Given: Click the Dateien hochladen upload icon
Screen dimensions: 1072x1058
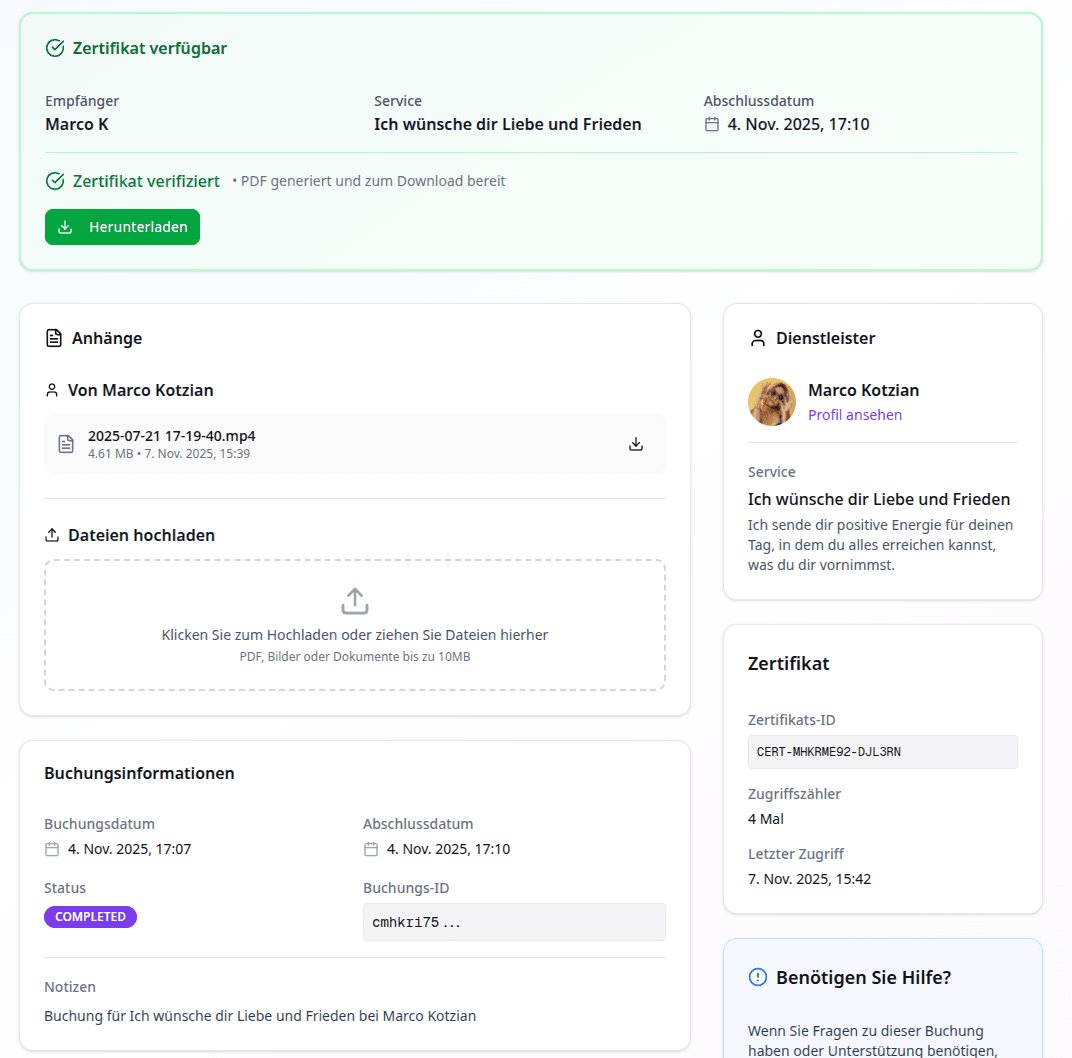Looking at the screenshot, I should pos(53,535).
